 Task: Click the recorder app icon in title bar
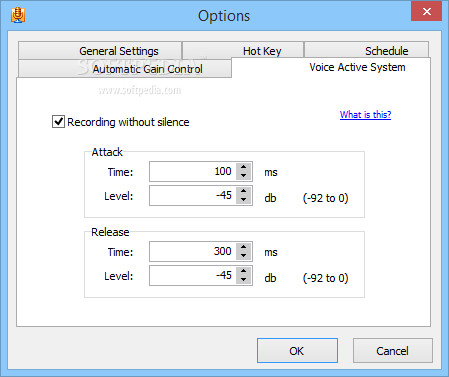pyautogui.click(x=18, y=15)
